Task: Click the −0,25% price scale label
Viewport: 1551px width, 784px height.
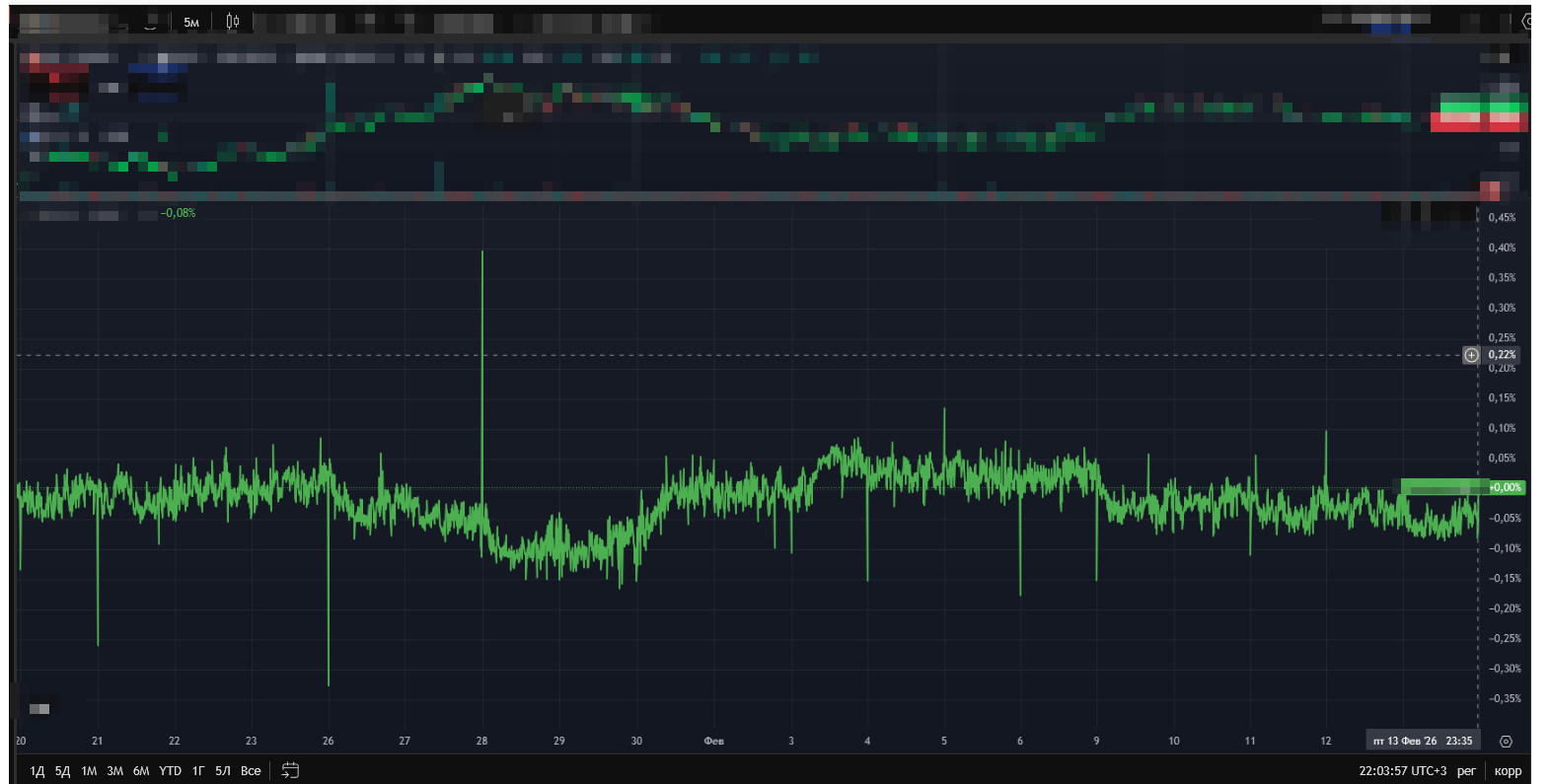Action: tap(1505, 639)
